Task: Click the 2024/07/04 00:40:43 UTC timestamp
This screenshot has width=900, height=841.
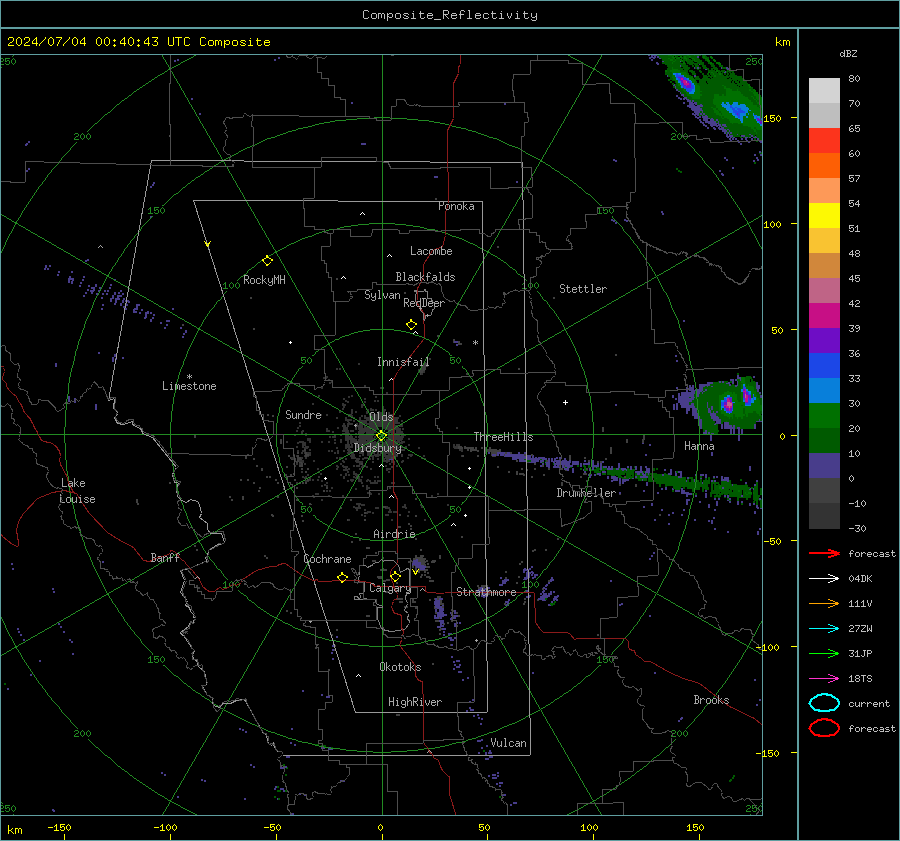Action: (x=139, y=42)
